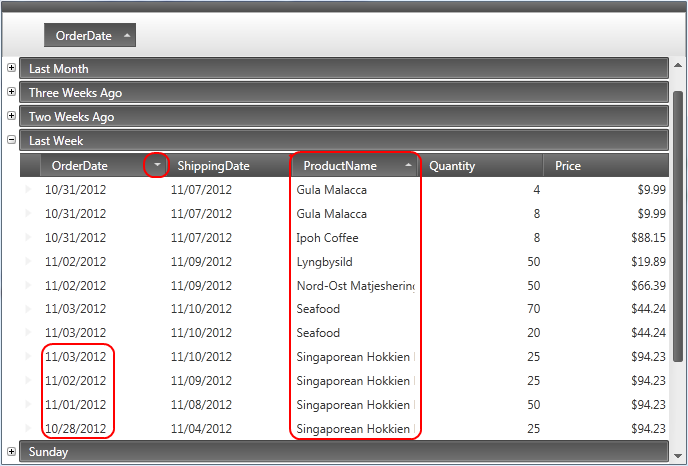Expand the Sunday group

point(11,451)
